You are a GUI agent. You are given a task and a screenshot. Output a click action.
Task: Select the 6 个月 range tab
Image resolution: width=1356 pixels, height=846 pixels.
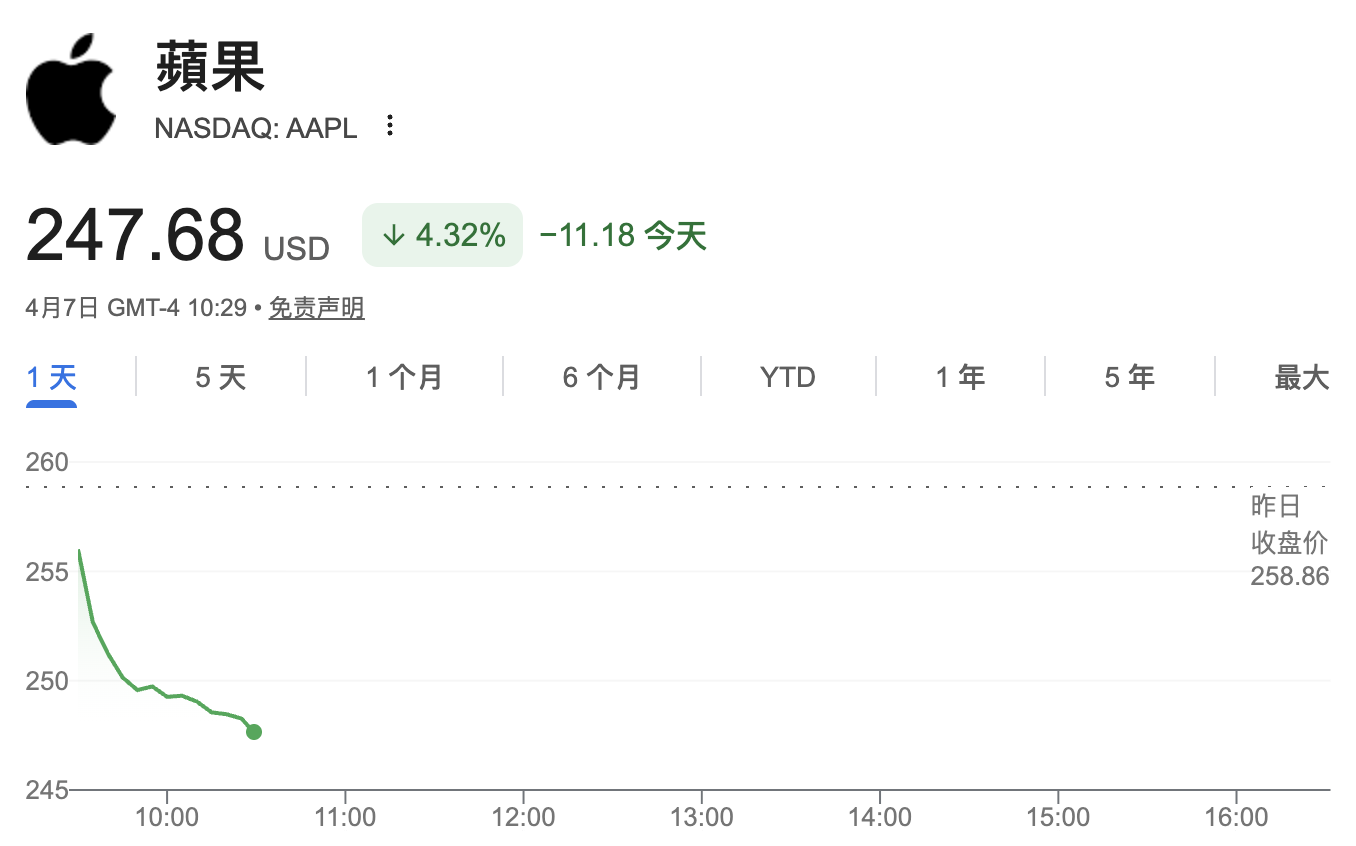pyautogui.click(x=601, y=378)
